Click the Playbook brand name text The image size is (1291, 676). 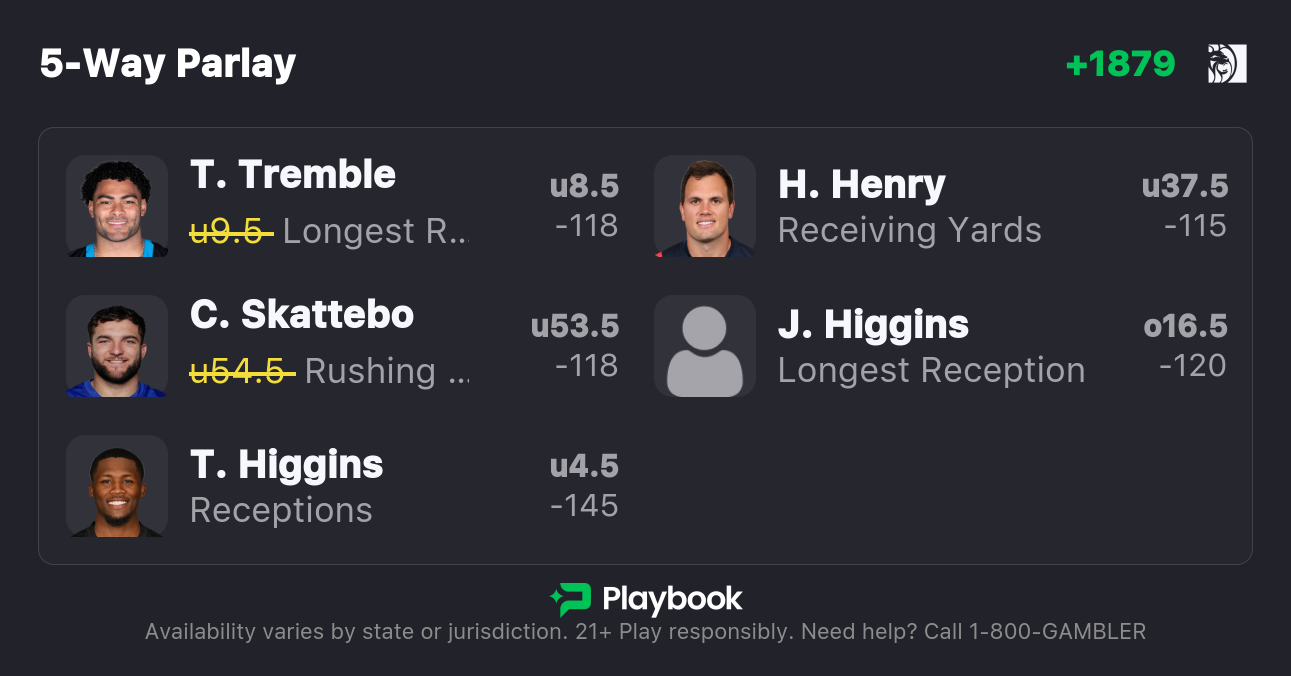672,599
